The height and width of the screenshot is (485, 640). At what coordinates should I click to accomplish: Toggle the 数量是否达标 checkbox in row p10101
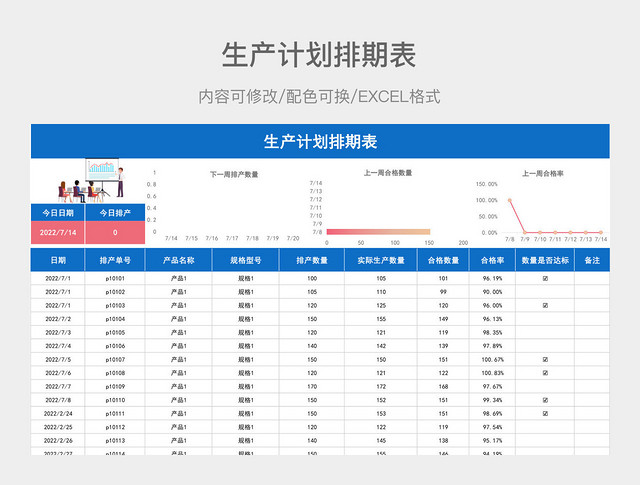pyautogui.click(x=545, y=278)
